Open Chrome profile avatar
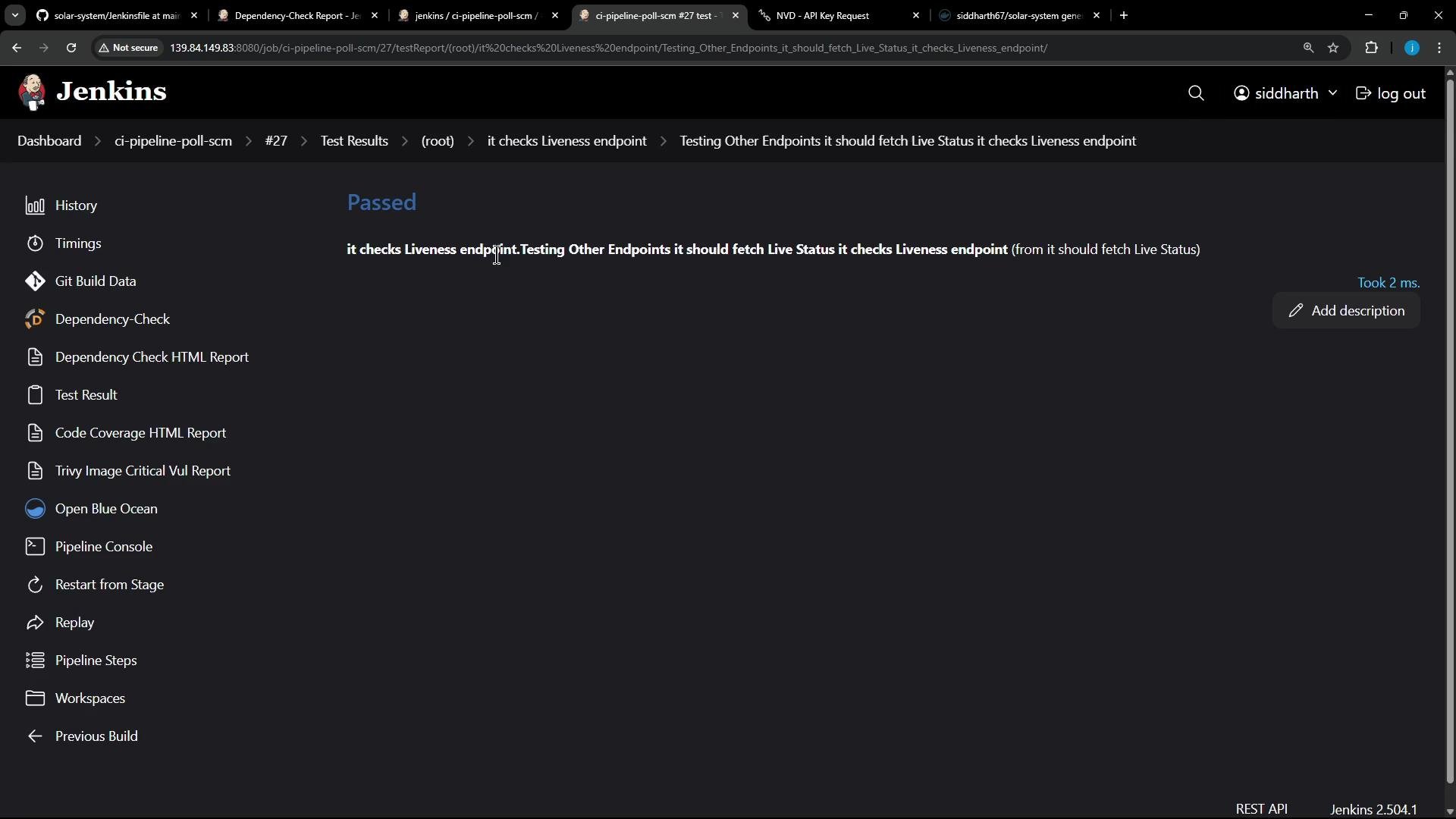1456x819 pixels. [x=1412, y=48]
